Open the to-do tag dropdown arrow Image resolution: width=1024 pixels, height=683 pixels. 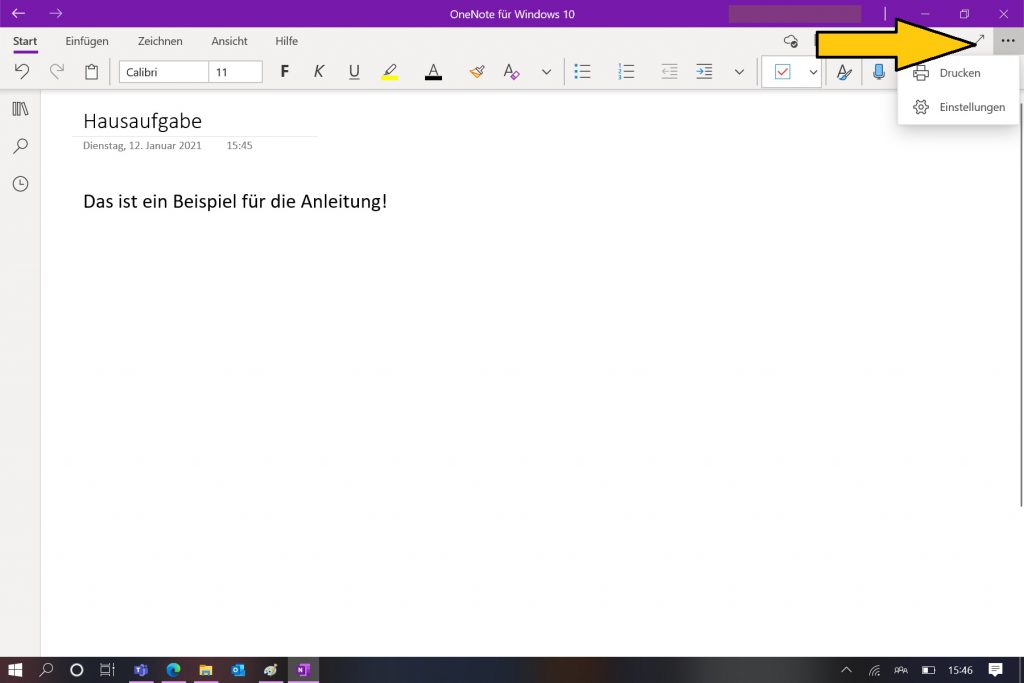click(813, 72)
